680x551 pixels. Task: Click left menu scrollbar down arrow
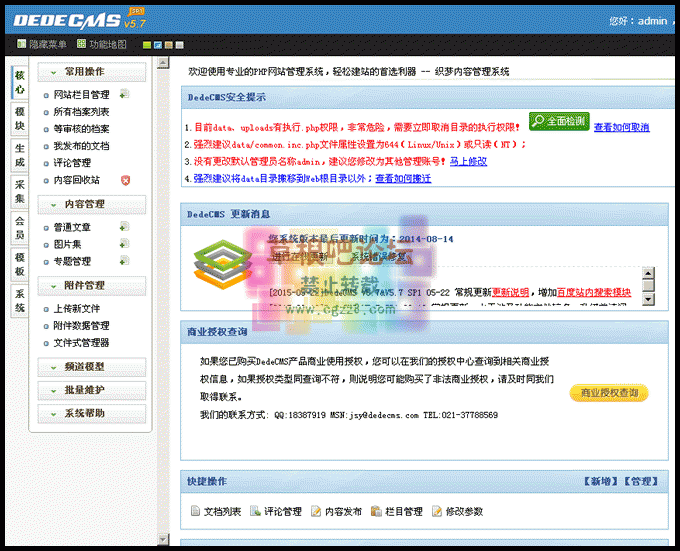click(163, 539)
